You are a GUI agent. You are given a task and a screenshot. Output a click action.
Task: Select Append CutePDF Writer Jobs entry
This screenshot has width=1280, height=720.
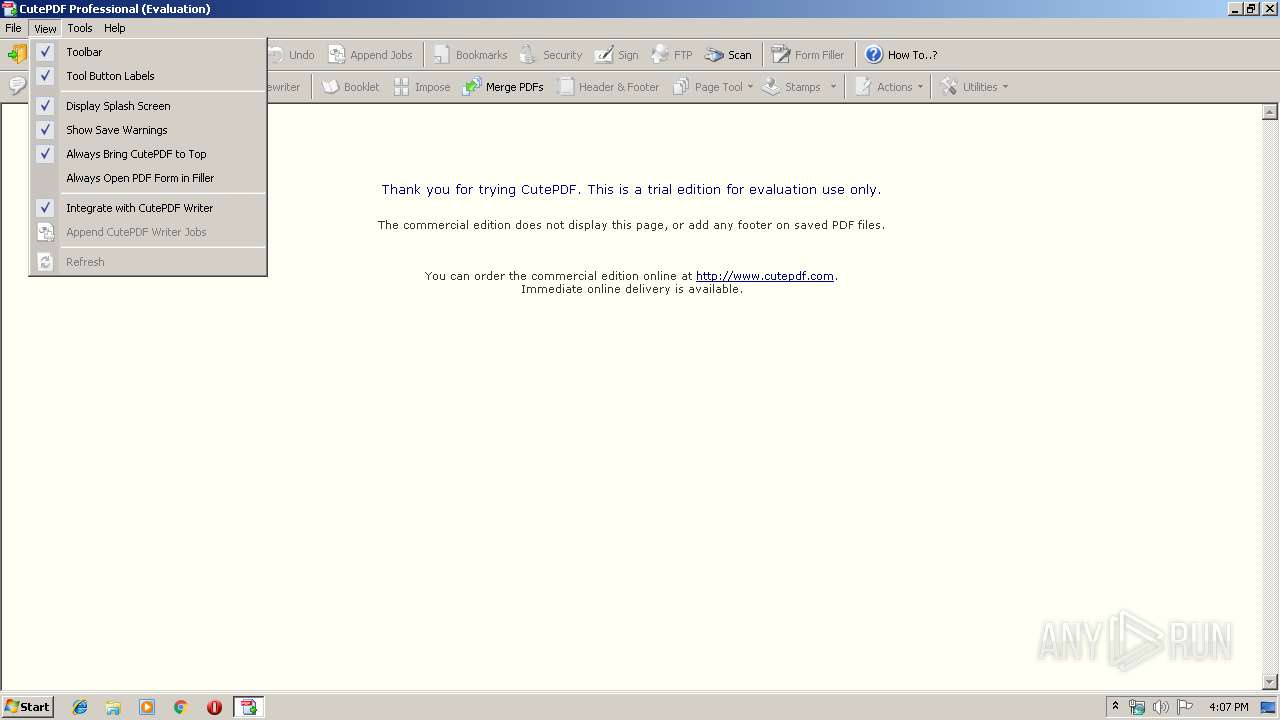click(x=148, y=232)
